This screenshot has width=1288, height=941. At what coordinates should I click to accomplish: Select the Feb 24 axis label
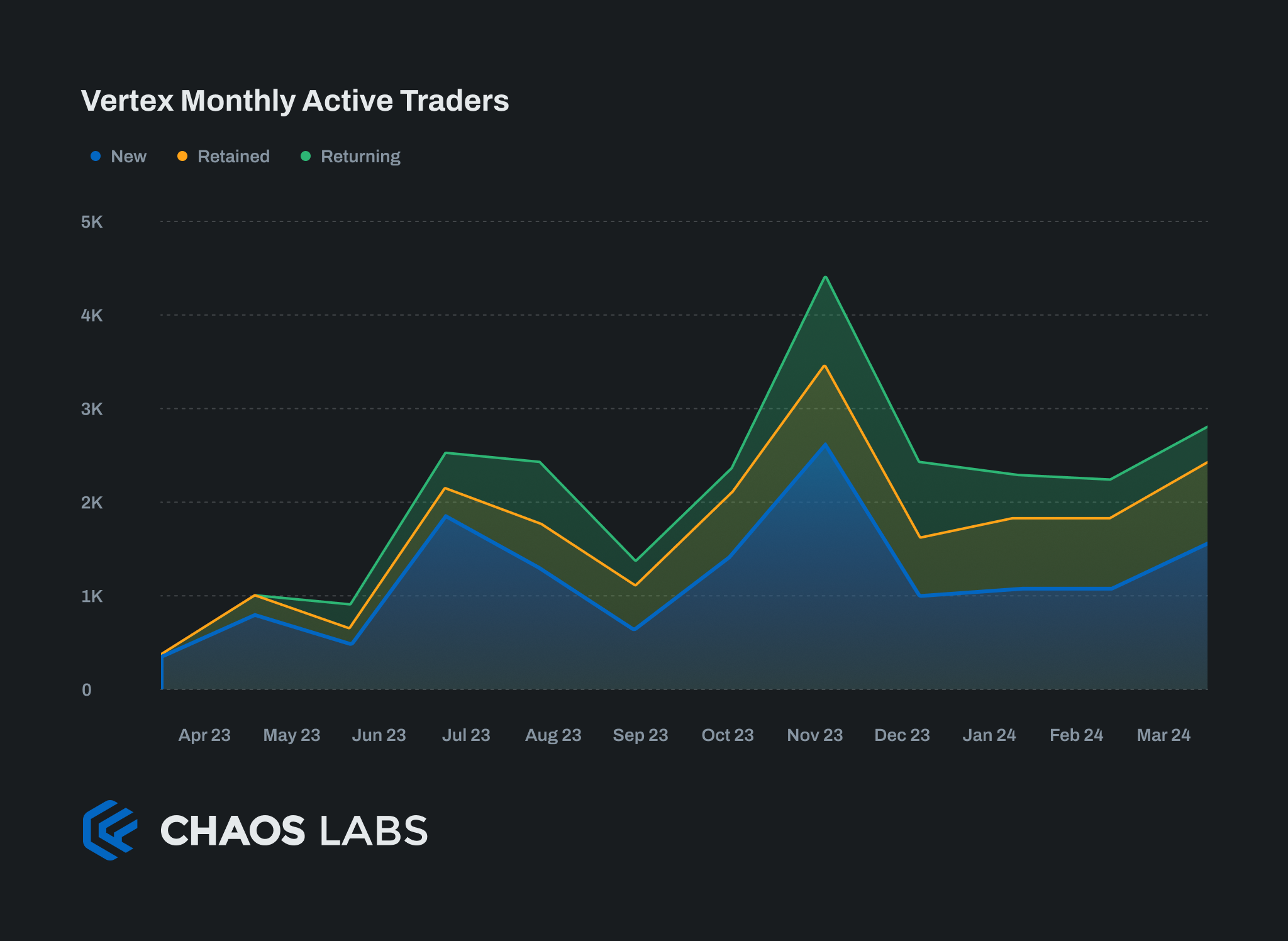tap(1077, 735)
